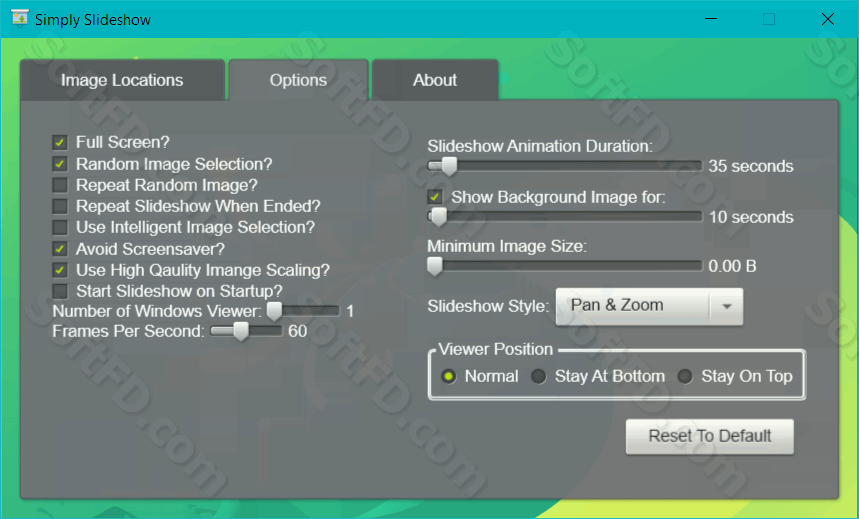Choose Stay At Bottom viewer position
This screenshot has height=519, width=859.
point(539,377)
